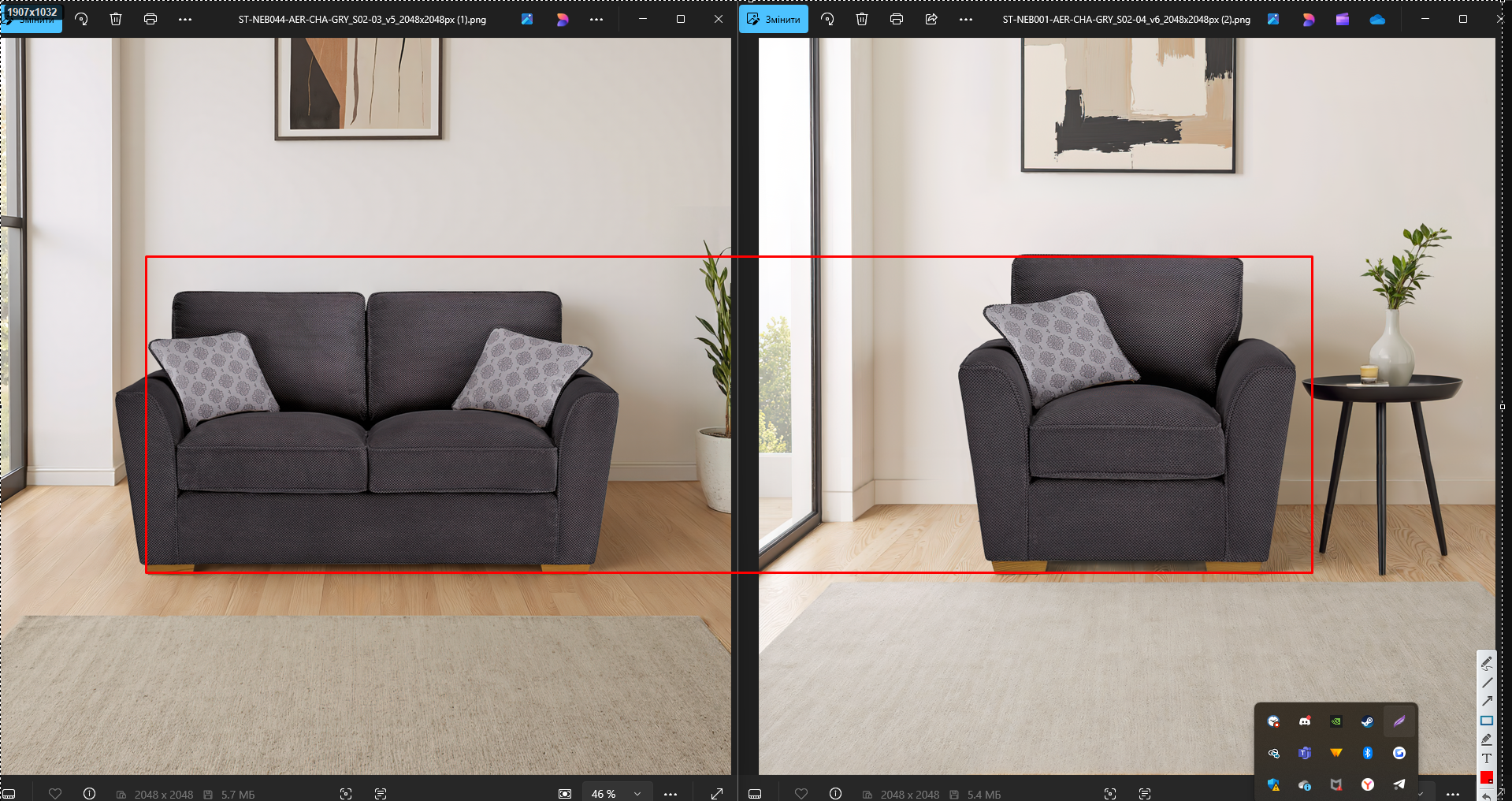The width and height of the screenshot is (1512, 801).
Task: Select the marker highlighter tool in the screenshot toolbar
Action: (x=1487, y=740)
